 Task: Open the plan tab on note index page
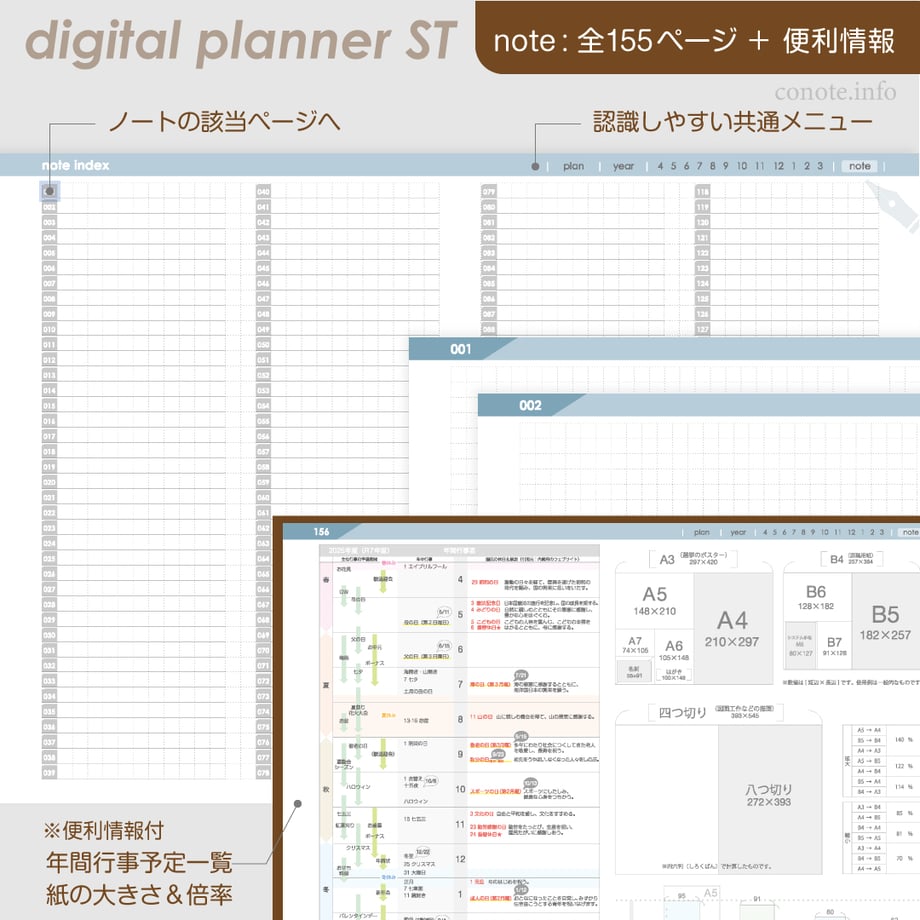pyautogui.click(x=573, y=166)
